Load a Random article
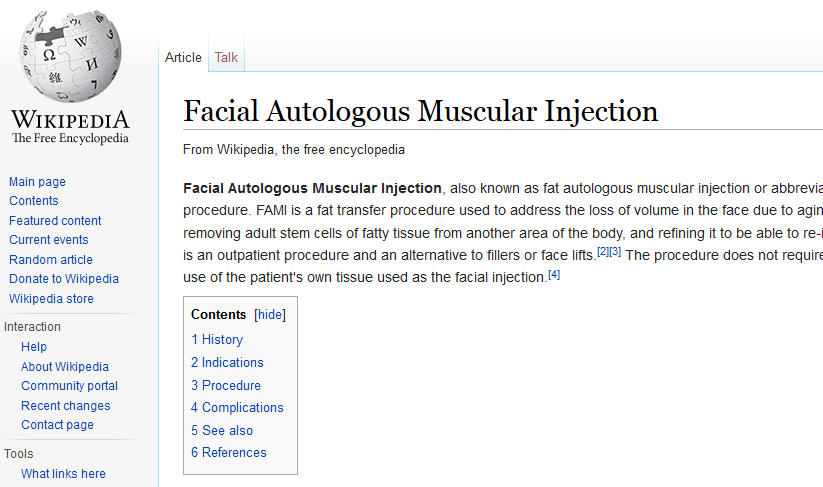The height and width of the screenshot is (487, 823). [x=51, y=260]
